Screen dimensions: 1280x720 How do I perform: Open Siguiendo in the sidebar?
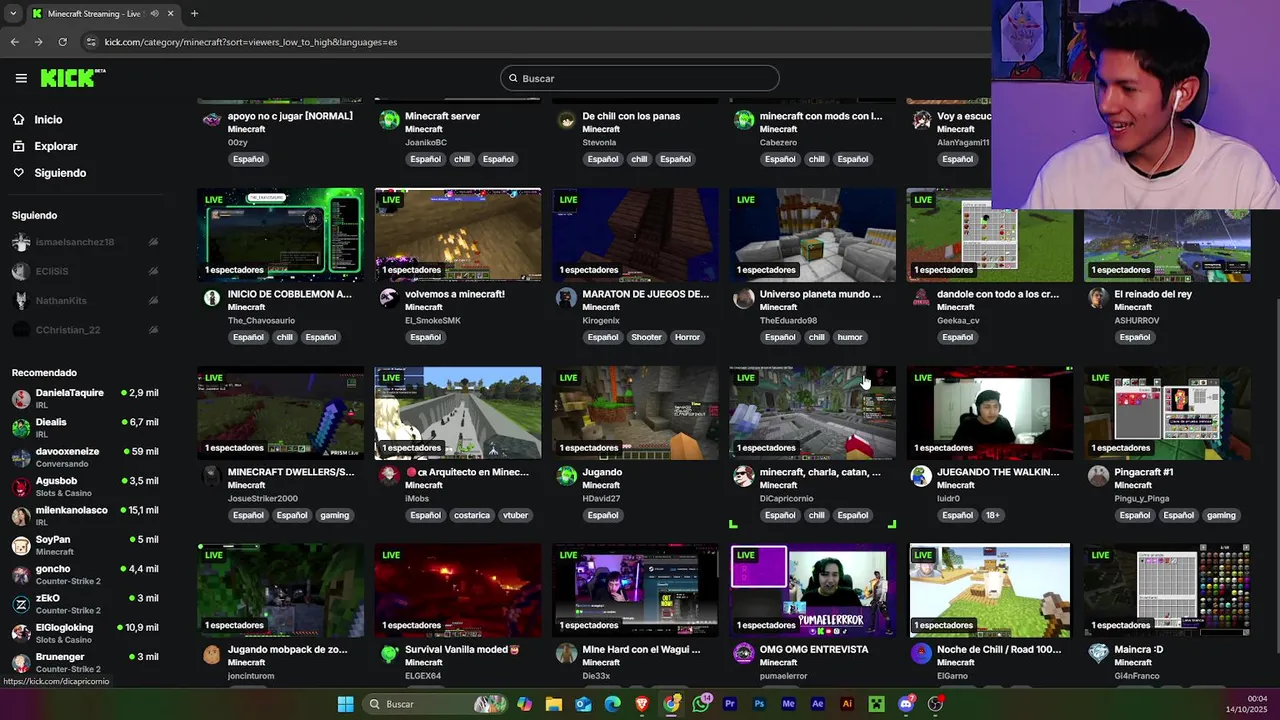[x=60, y=173]
